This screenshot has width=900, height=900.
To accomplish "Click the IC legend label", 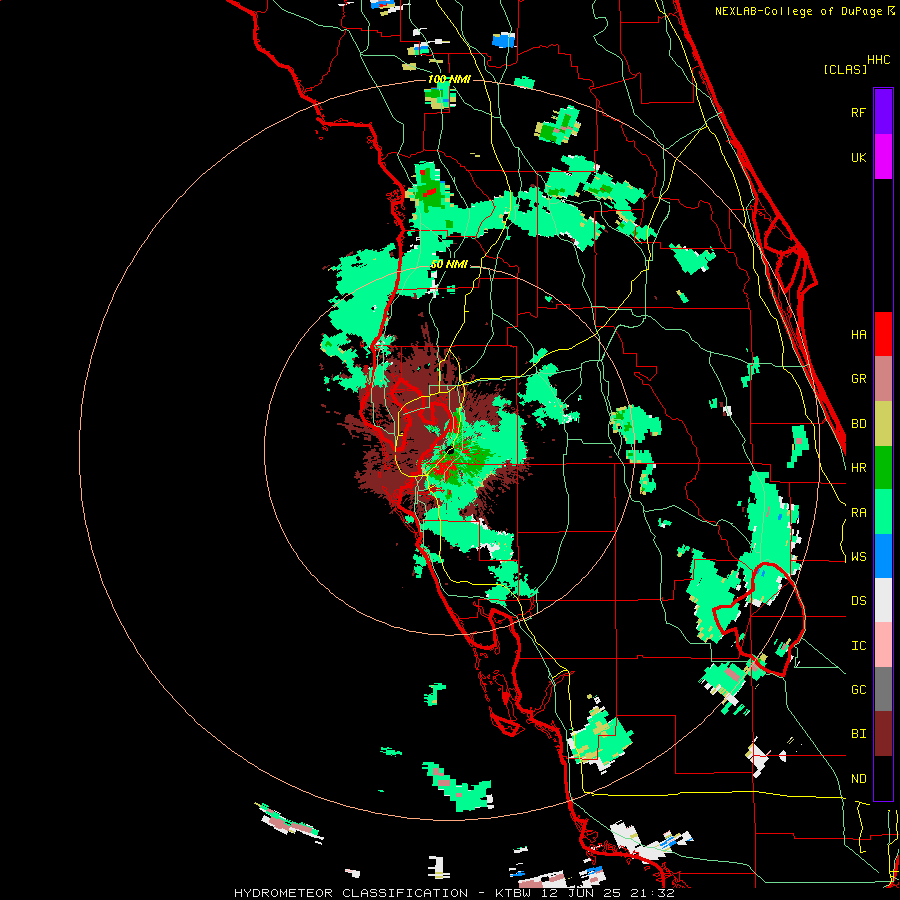I will tap(858, 646).
